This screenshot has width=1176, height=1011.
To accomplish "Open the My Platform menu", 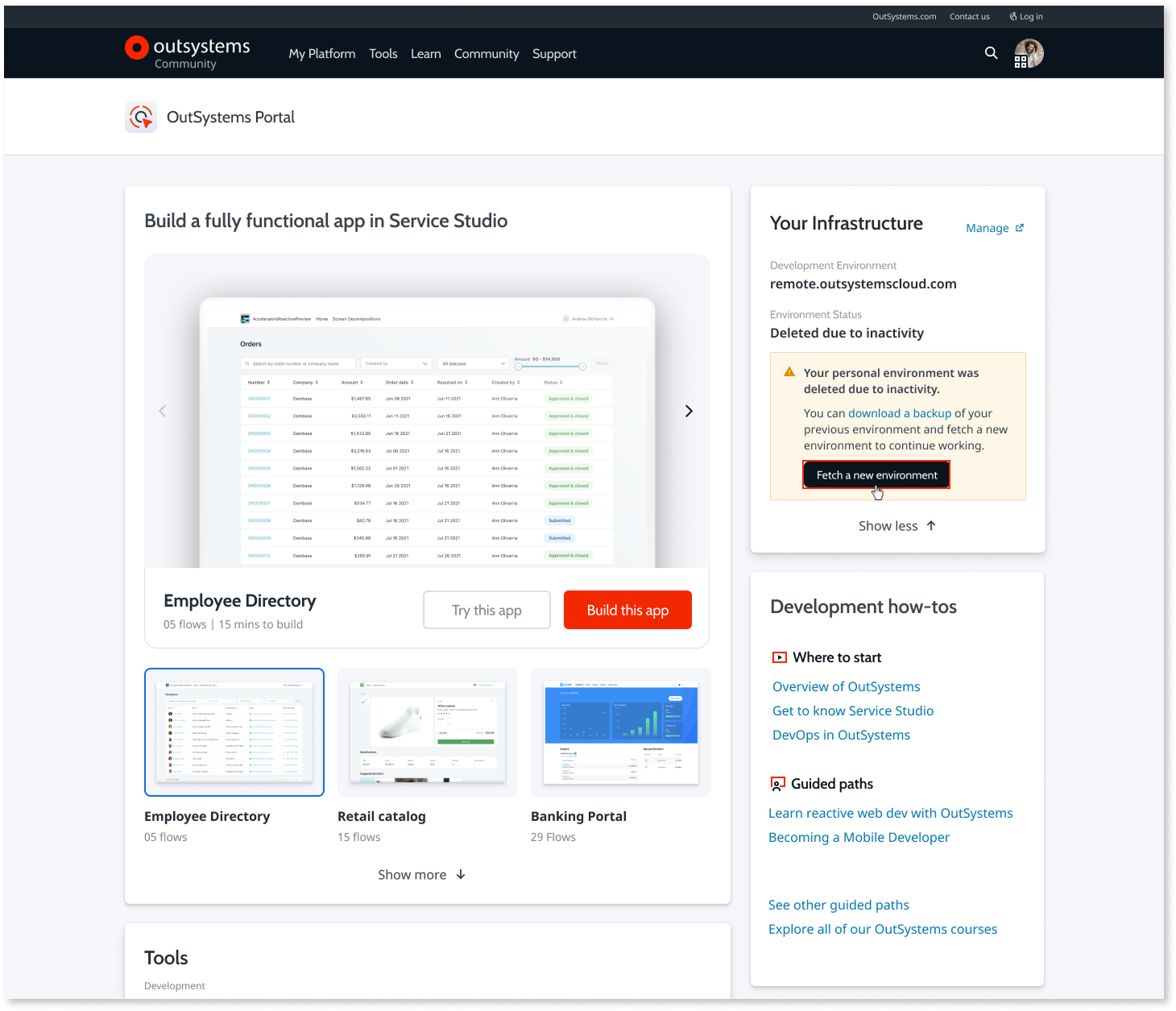I will click(322, 54).
